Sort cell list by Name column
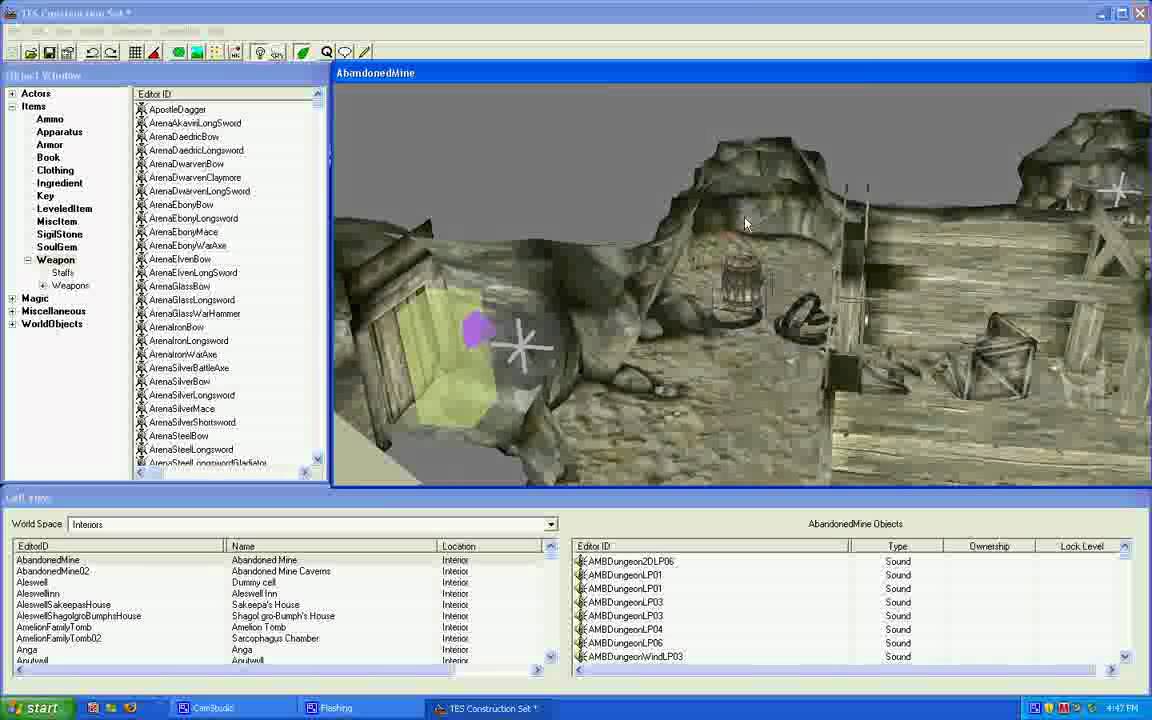This screenshot has height=720, width=1152. (x=331, y=546)
